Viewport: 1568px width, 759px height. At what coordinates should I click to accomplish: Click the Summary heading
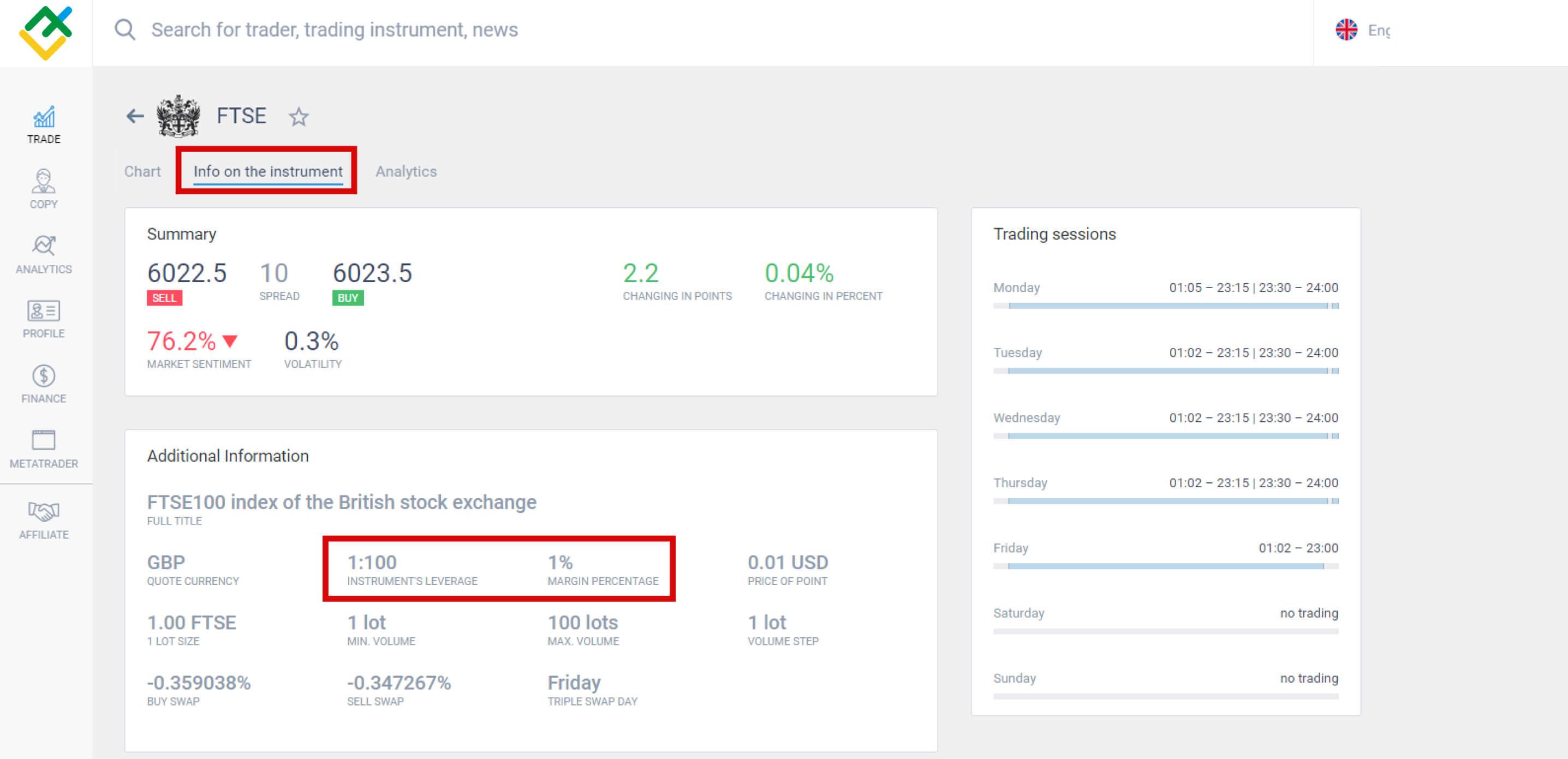(181, 234)
